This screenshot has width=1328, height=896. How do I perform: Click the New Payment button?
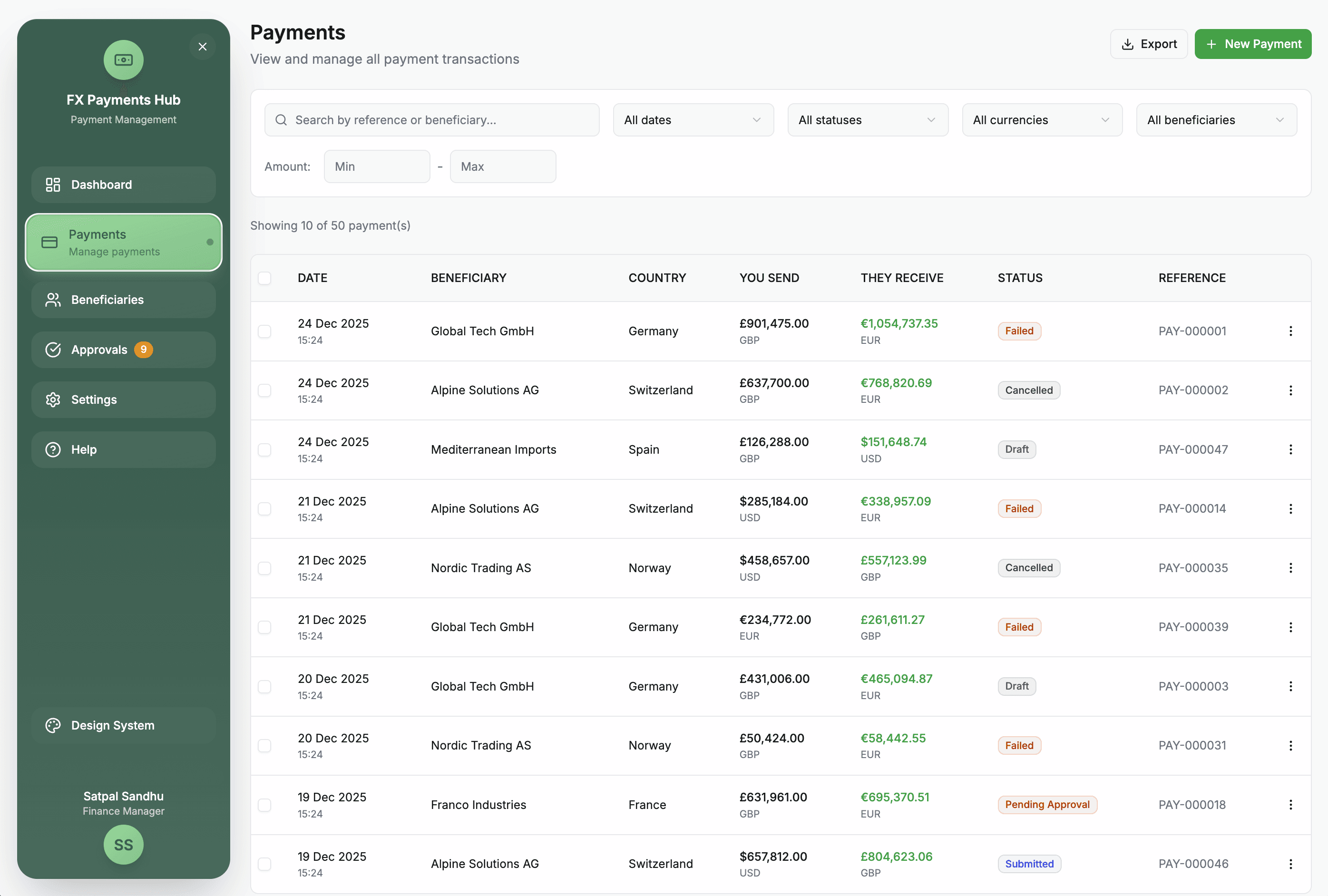[1252, 44]
